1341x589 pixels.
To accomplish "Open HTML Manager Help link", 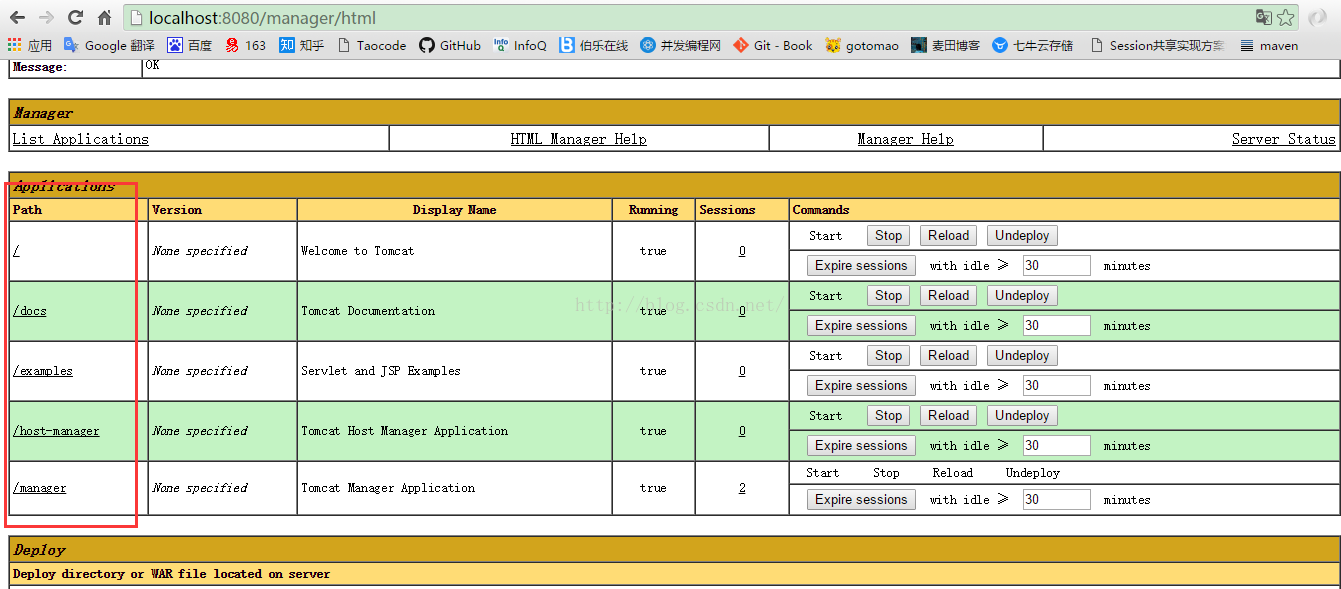I will click(578, 139).
